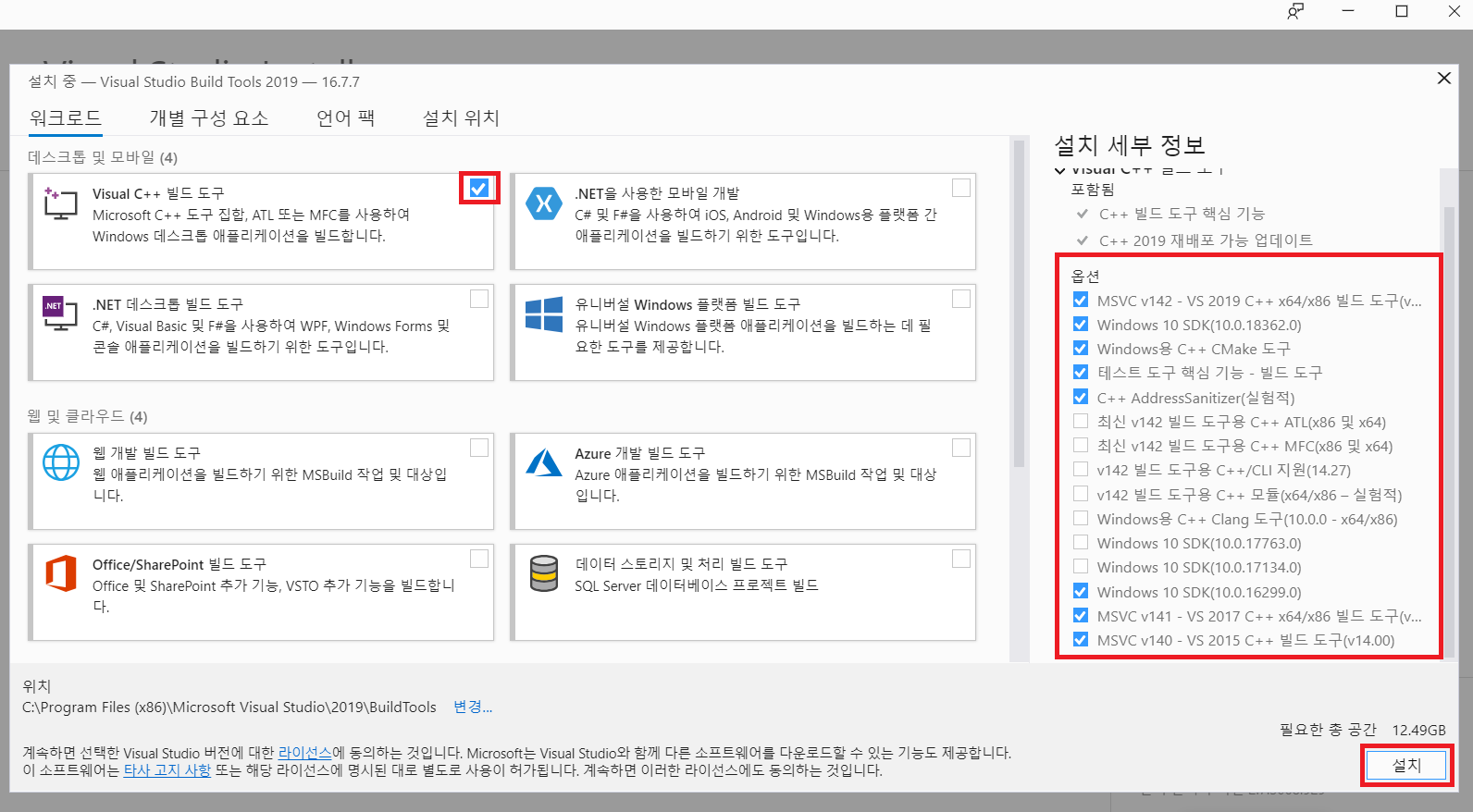Check the .NET 데스크톱 빌드 도구 workload checkbox
This screenshot has width=1473, height=812.
point(479,299)
